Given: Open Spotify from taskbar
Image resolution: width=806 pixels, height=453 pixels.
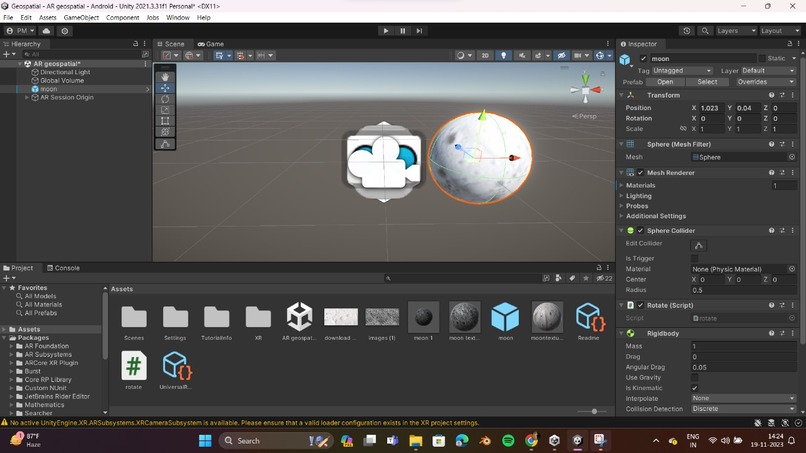Looking at the screenshot, I should point(508,441).
